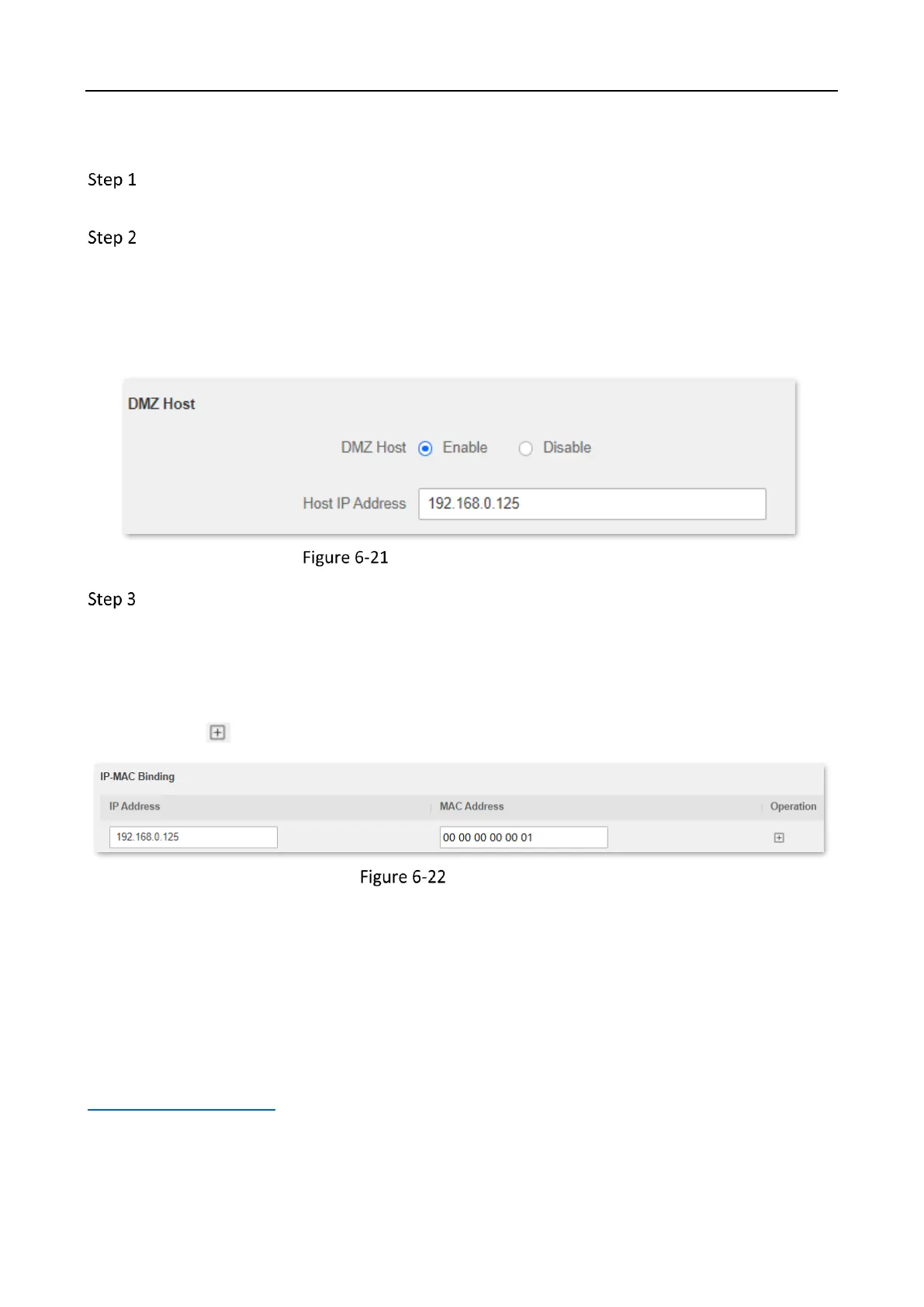Select the Disable radio button for DMZ Host
924x1307 pixels.
[x=525, y=449]
